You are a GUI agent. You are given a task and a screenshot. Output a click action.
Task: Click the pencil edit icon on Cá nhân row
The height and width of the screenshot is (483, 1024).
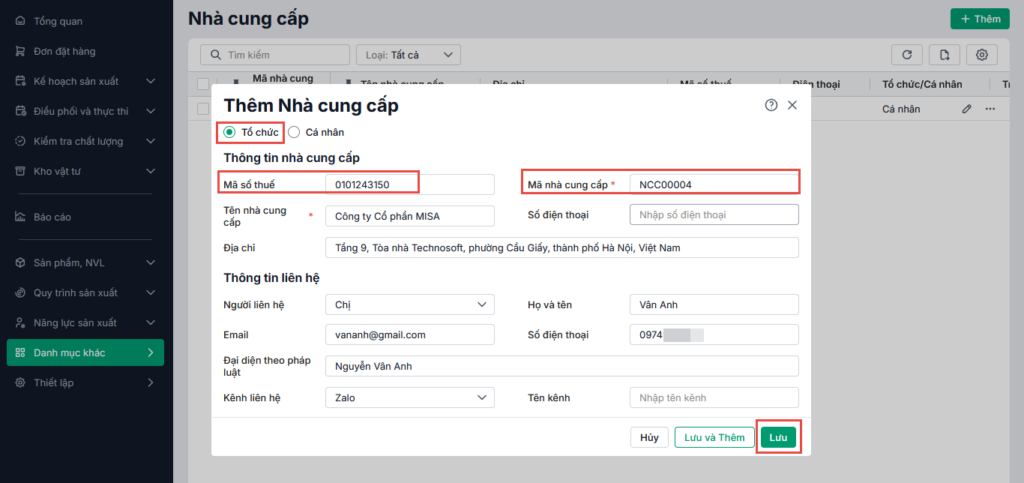[x=967, y=109]
